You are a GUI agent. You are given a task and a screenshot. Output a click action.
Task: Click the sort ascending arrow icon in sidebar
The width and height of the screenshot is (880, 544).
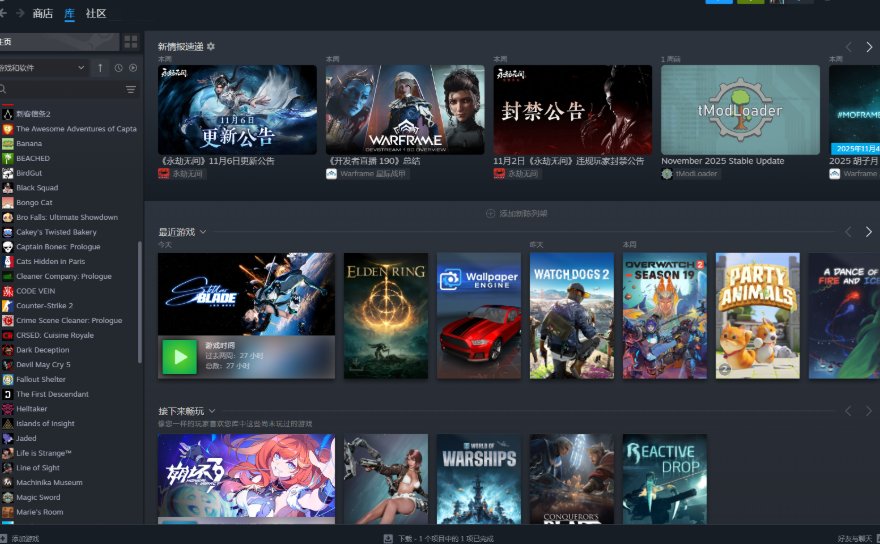(100, 68)
